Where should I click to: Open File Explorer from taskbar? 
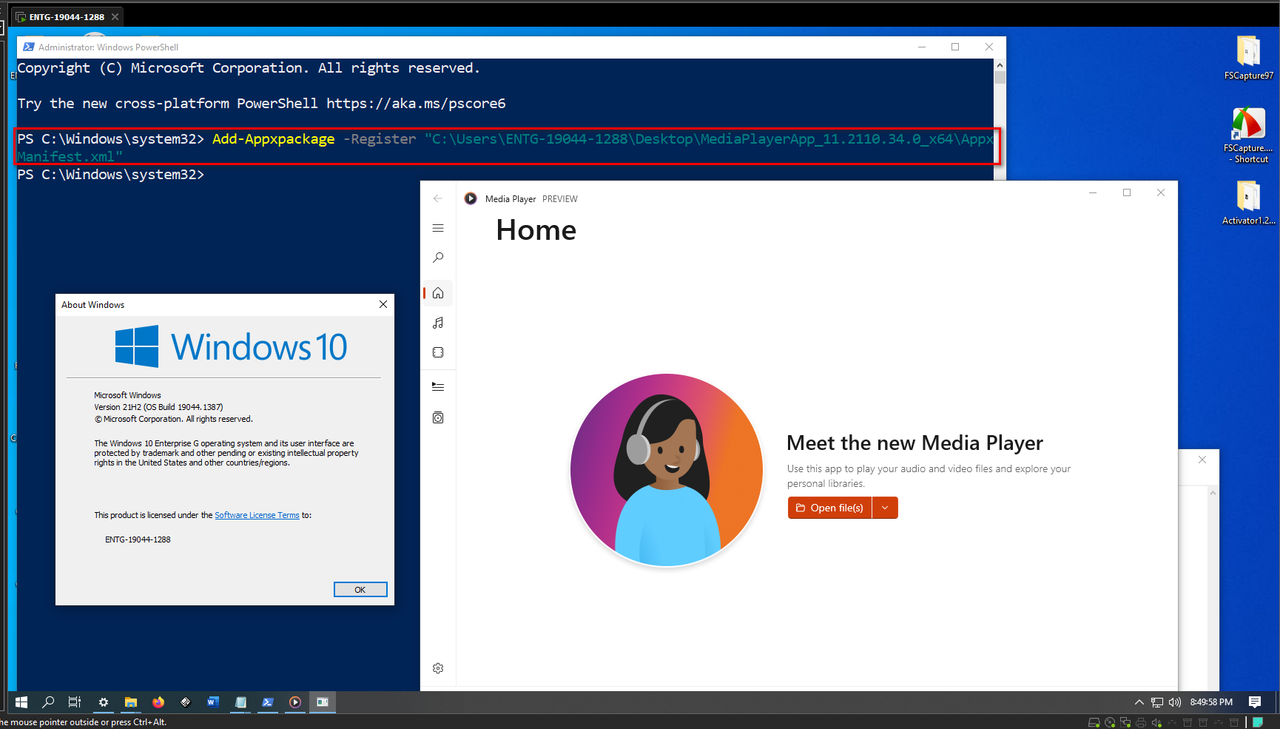coord(130,702)
